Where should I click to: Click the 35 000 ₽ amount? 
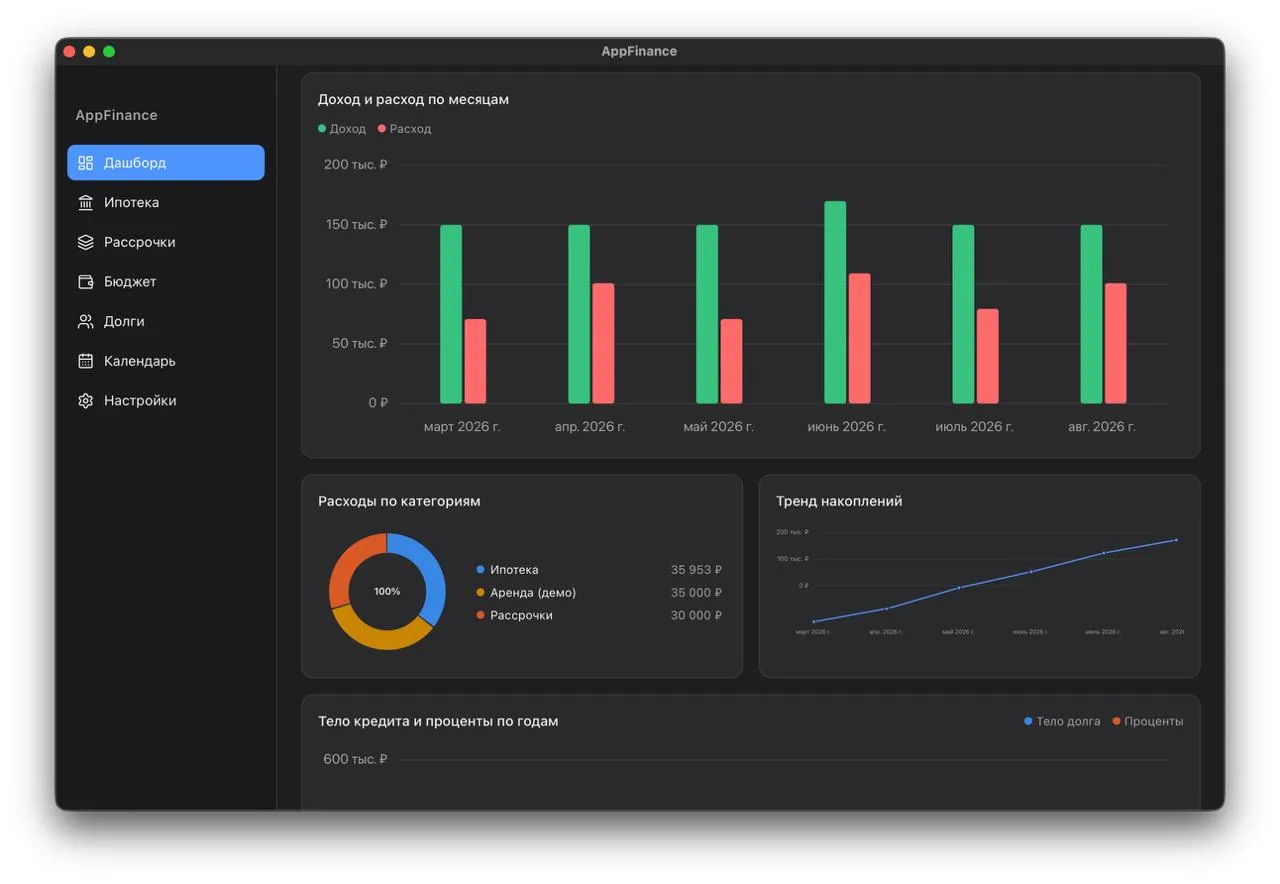pyautogui.click(x=696, y=593)
